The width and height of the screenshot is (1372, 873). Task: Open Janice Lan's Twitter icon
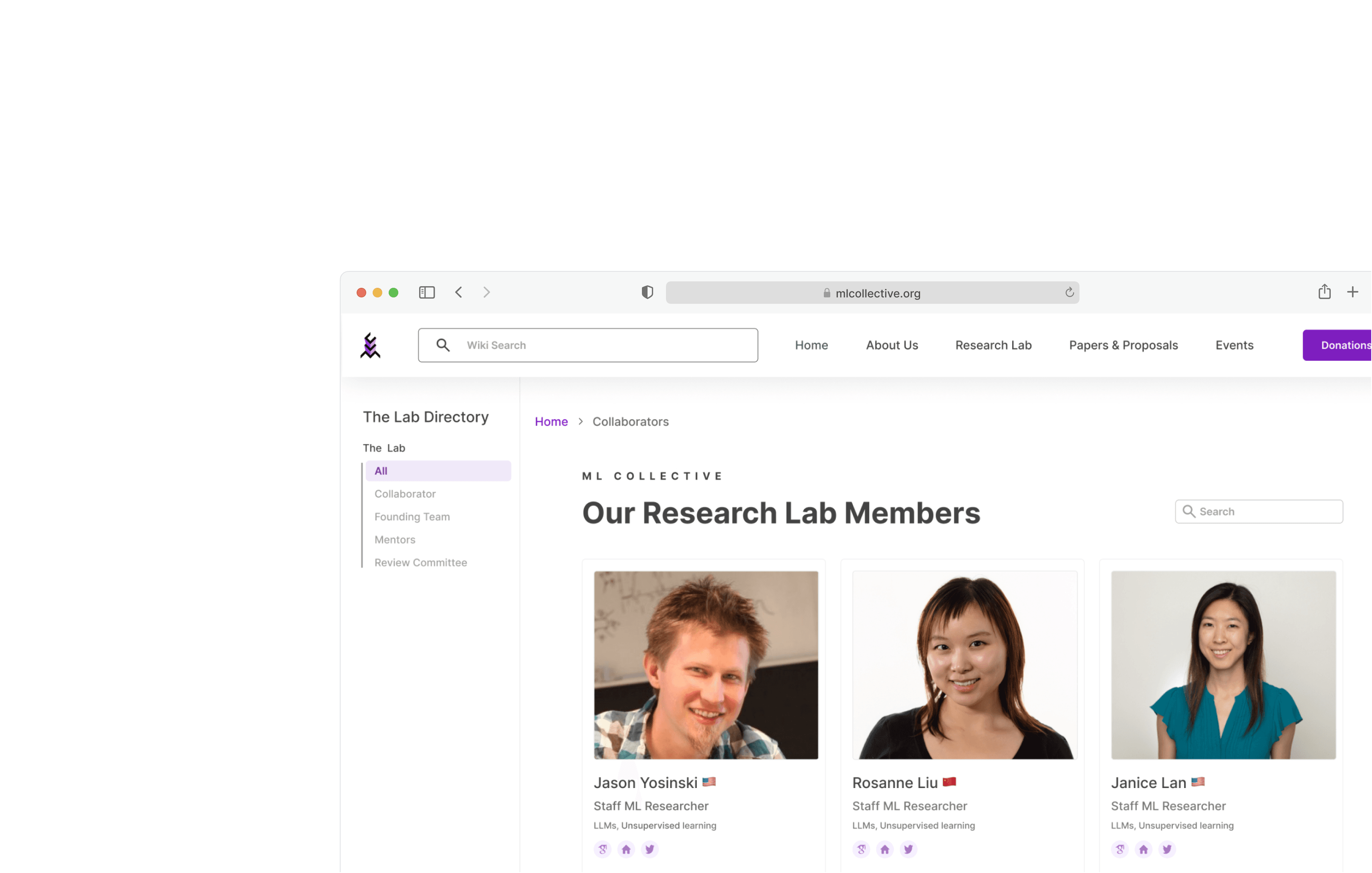1167,849
